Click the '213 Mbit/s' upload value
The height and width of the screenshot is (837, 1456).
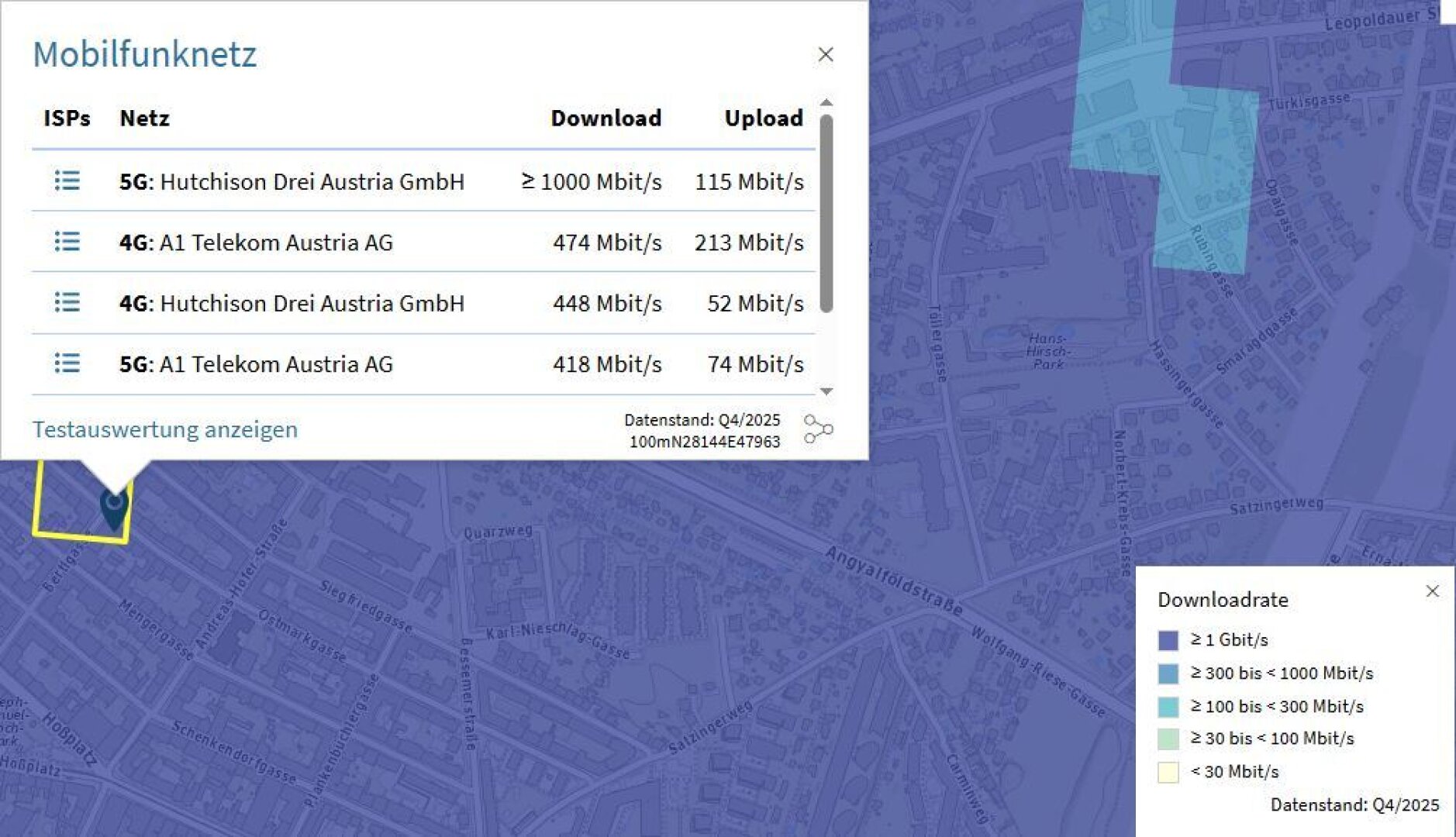pyautogui.click(x=749, y=243)
